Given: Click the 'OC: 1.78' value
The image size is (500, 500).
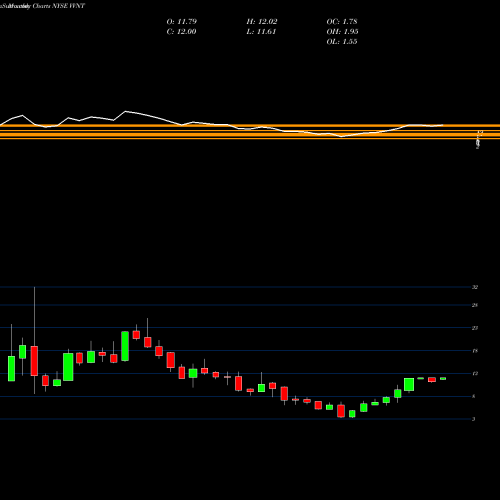Looking at the screenshot, I should click(x=342, y=22).
